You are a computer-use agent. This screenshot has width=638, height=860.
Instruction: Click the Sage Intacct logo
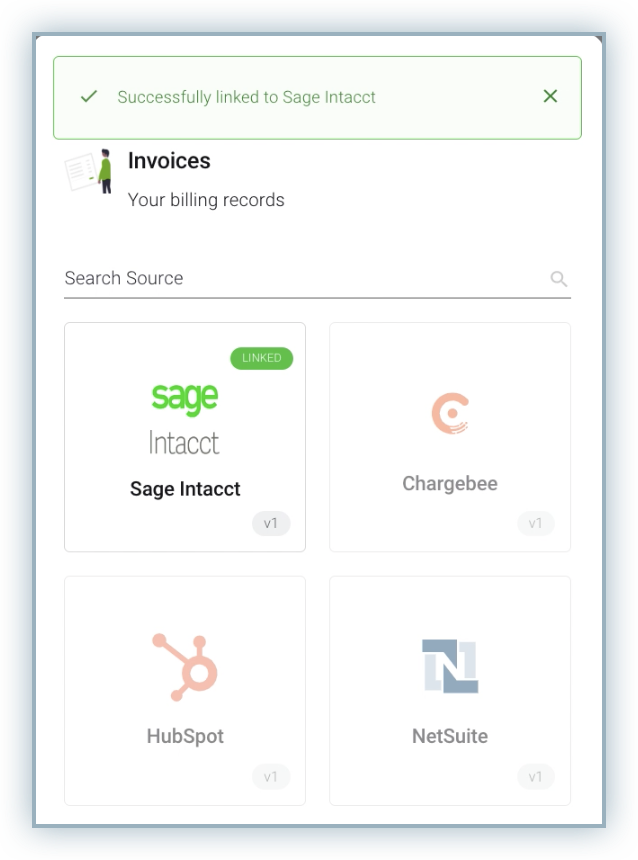(x=185, y=418)
